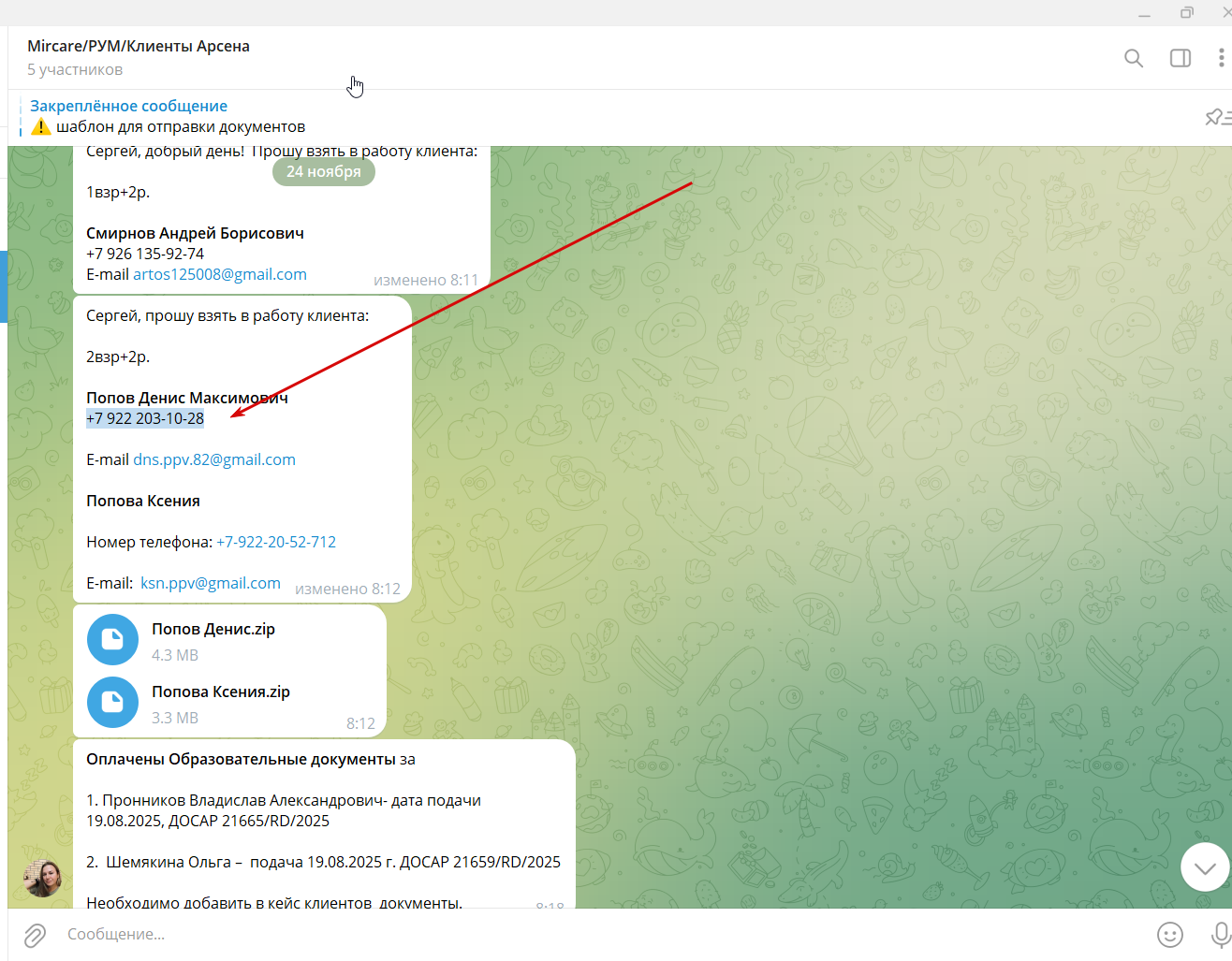This screenshot has height=961, width=1232.
Task: Show all pinned messages icon
Action: 1217,117
